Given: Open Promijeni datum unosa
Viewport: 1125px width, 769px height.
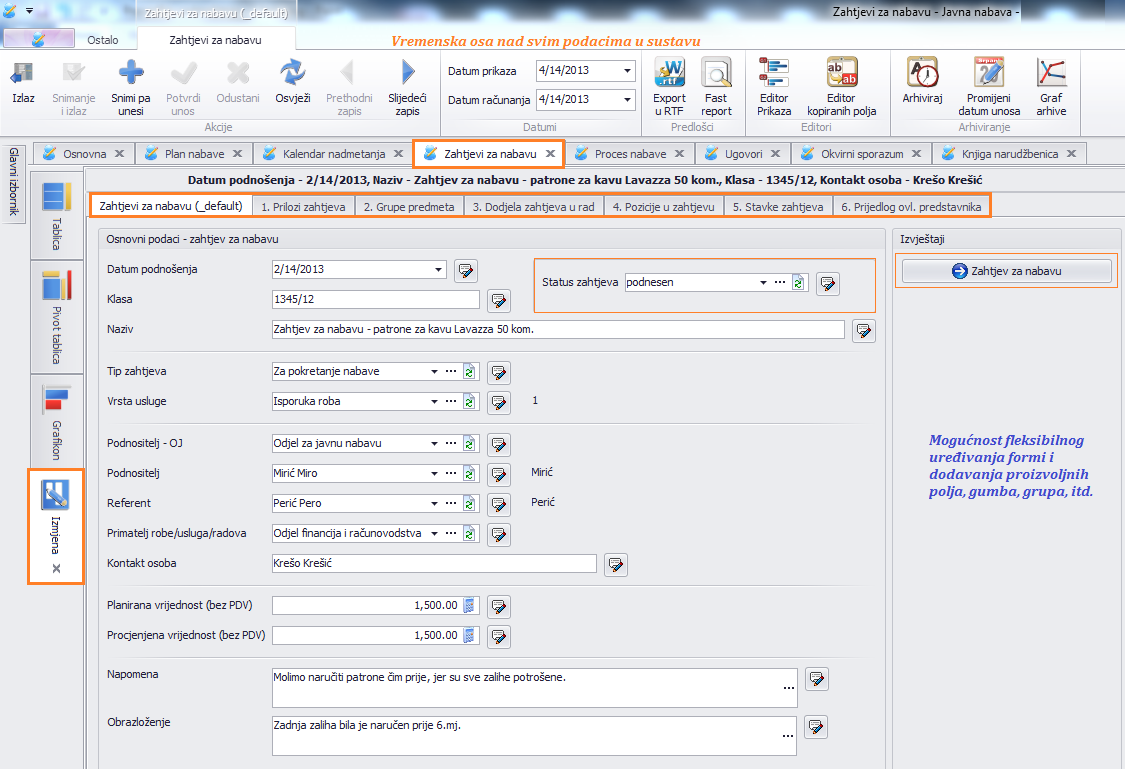Looking at the screenshot, I should (989, 72).
